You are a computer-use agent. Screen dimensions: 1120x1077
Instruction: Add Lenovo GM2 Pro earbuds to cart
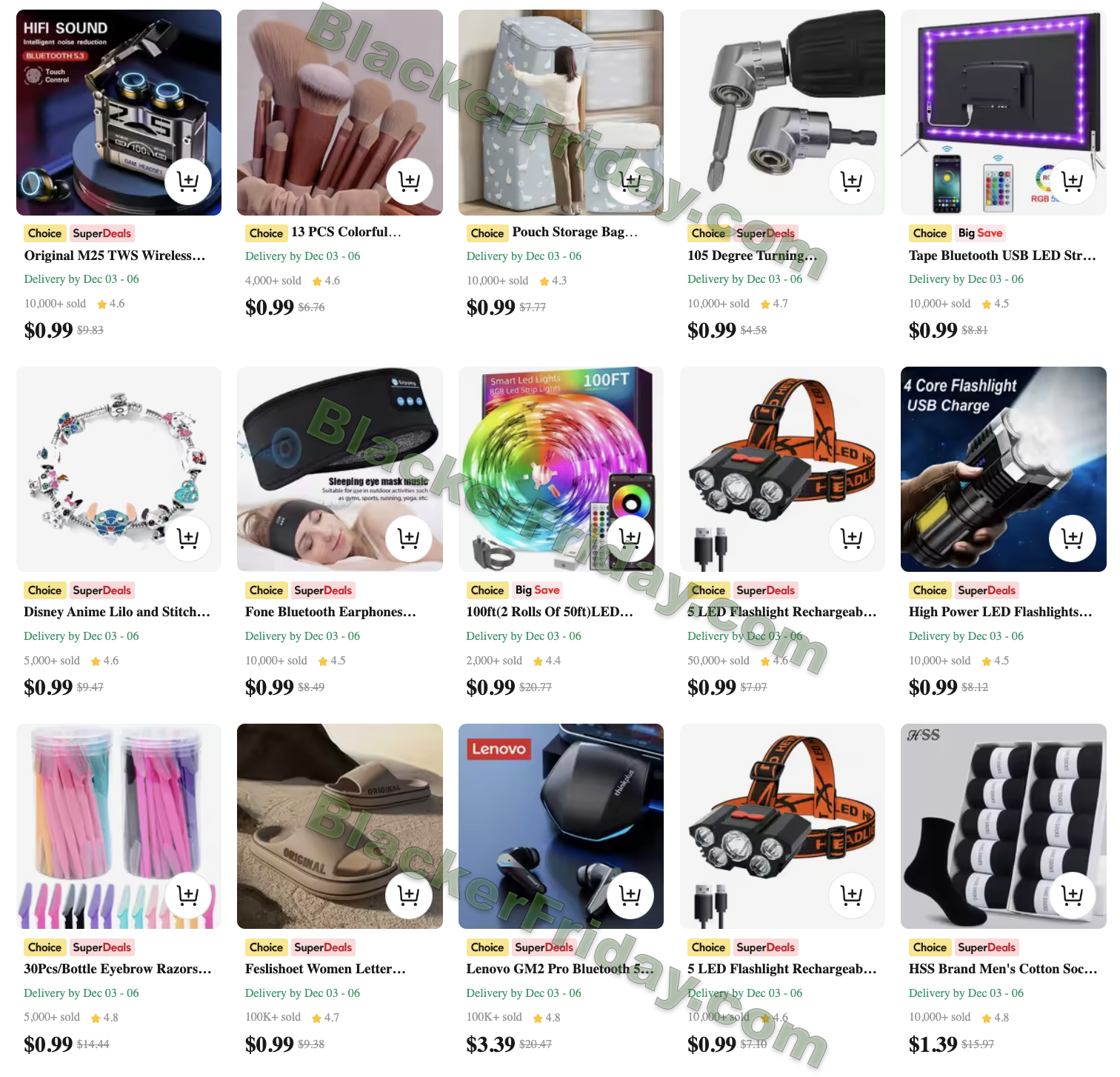click(x=630, y=896)
